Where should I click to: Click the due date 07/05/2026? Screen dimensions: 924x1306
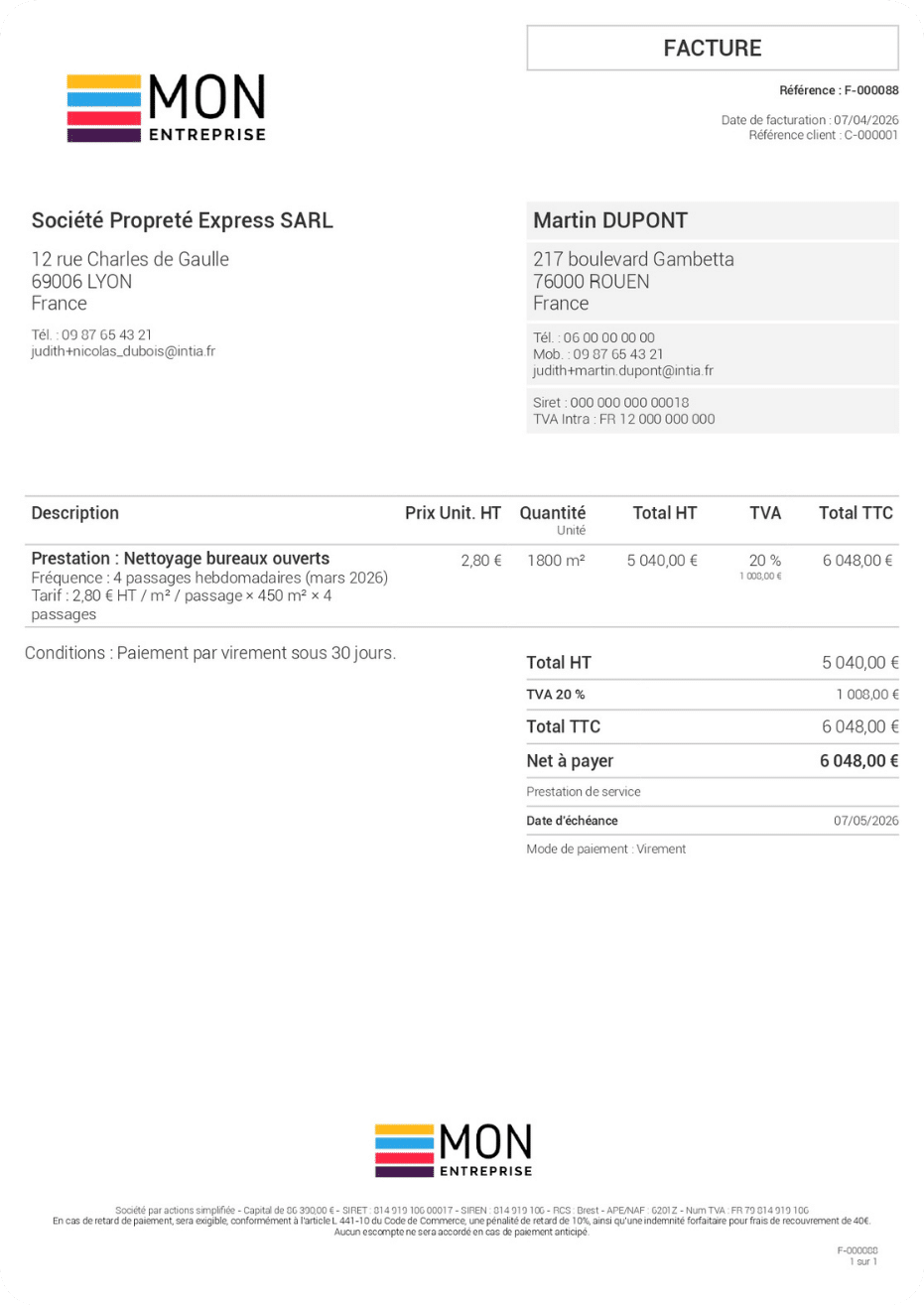tap(866, 821)
